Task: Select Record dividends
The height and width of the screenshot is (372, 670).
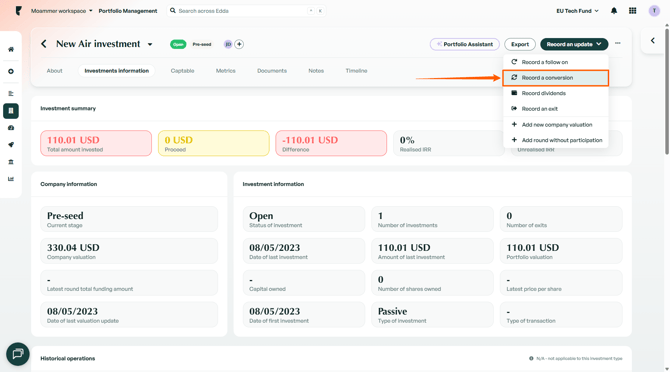Action: pyautogui.click(x=555, y=93)
